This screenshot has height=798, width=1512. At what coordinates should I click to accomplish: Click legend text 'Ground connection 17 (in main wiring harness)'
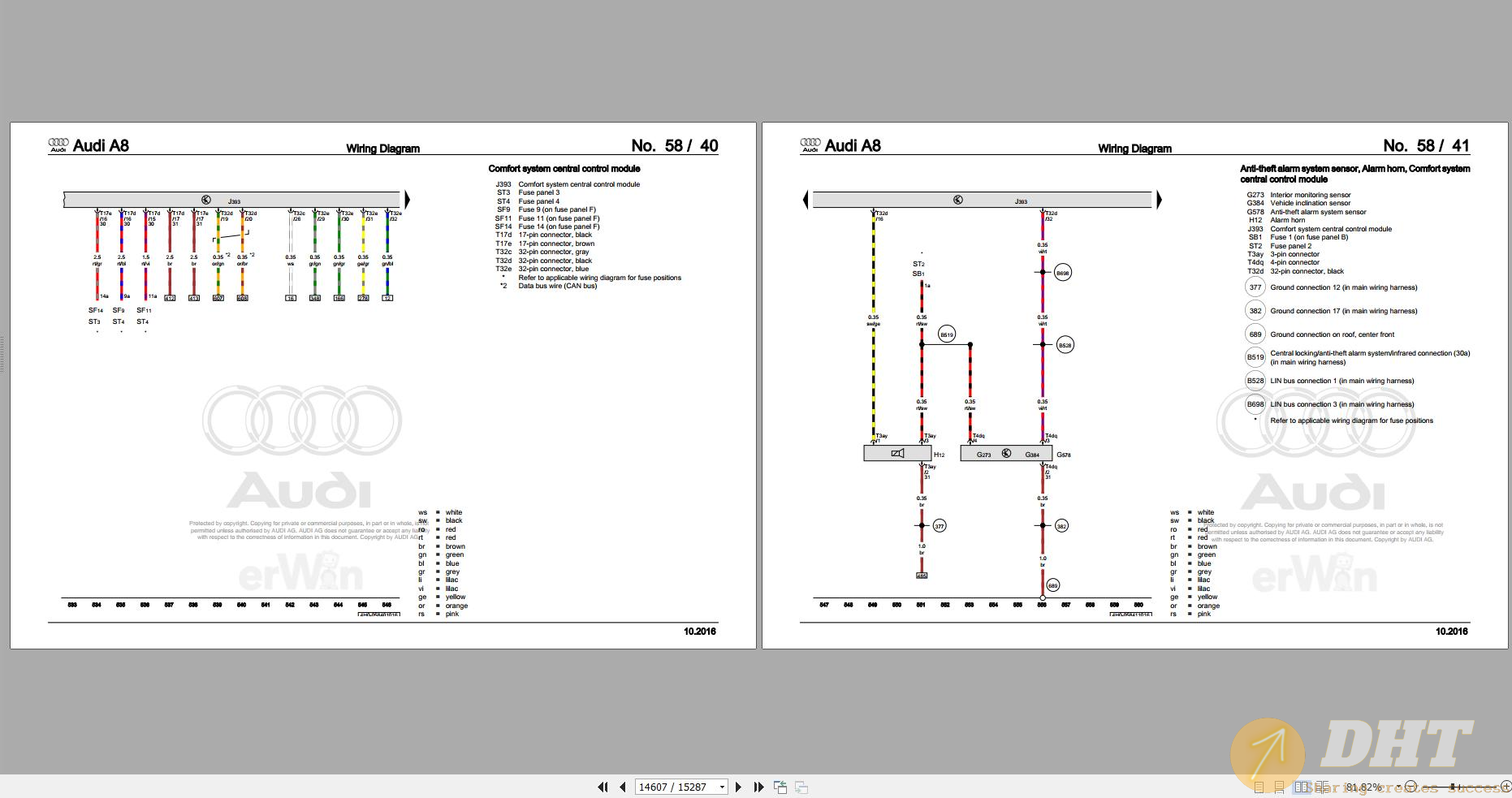(1344, 311)
